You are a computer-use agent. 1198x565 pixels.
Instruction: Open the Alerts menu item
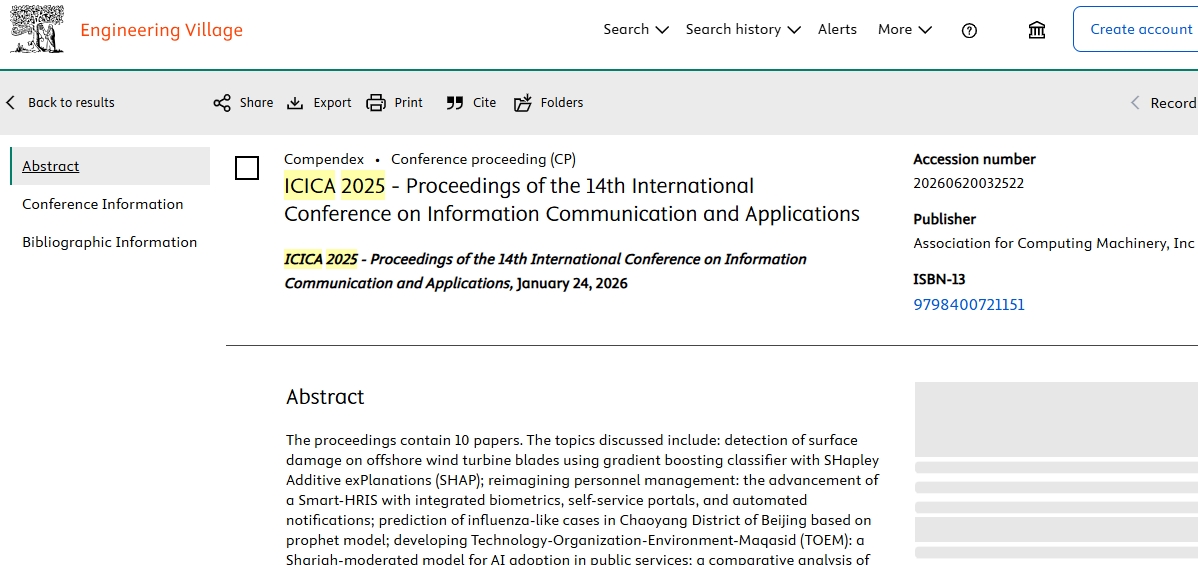(x=837, y=29)
